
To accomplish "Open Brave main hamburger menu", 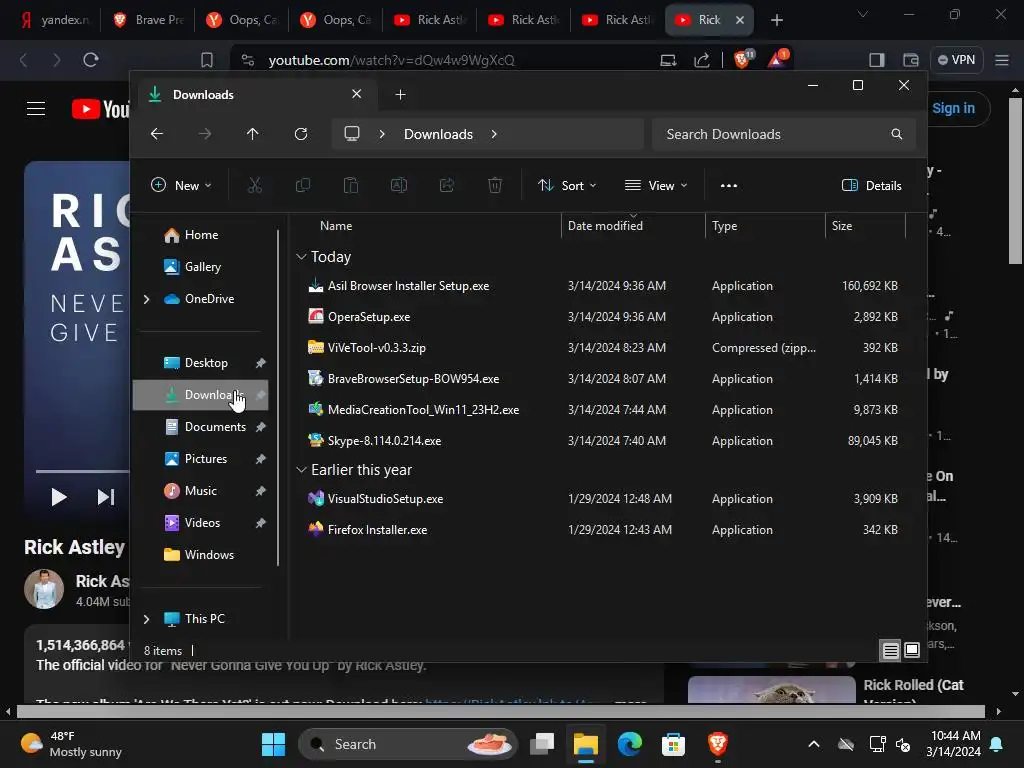I will coord(1002,60).
